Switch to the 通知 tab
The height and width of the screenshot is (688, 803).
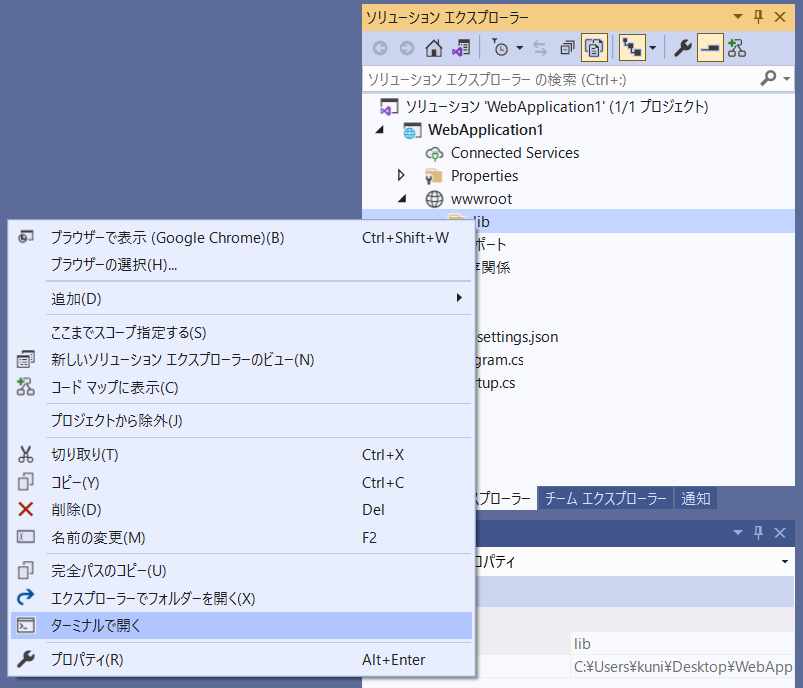[x=695, y=498]
